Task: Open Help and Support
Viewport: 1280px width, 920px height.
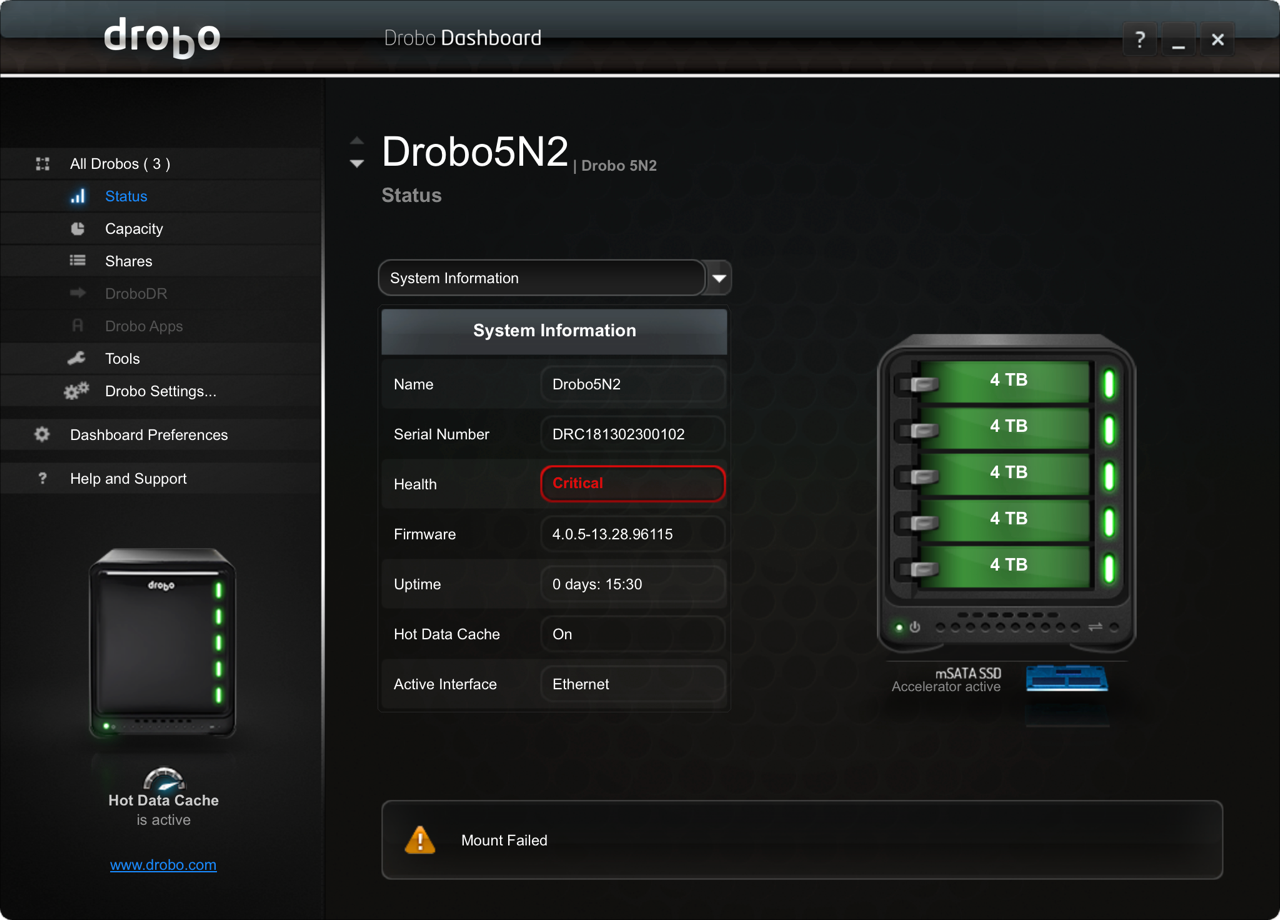Action: (128, 479)
